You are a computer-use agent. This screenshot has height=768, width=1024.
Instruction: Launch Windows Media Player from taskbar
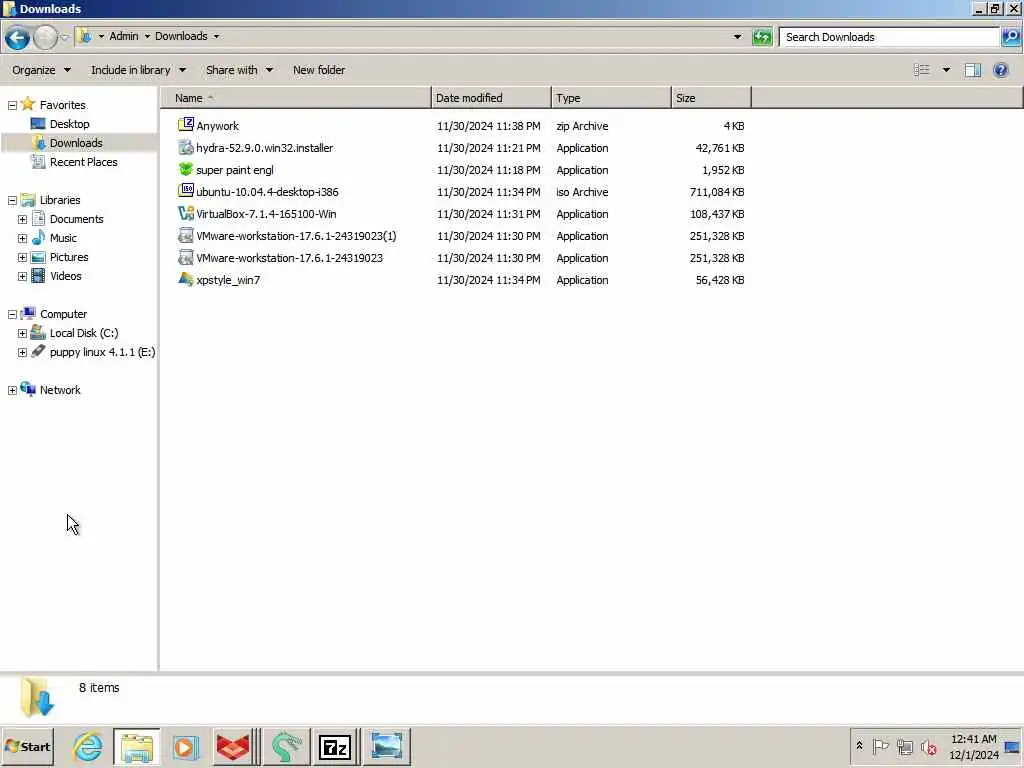coord(185,746)
